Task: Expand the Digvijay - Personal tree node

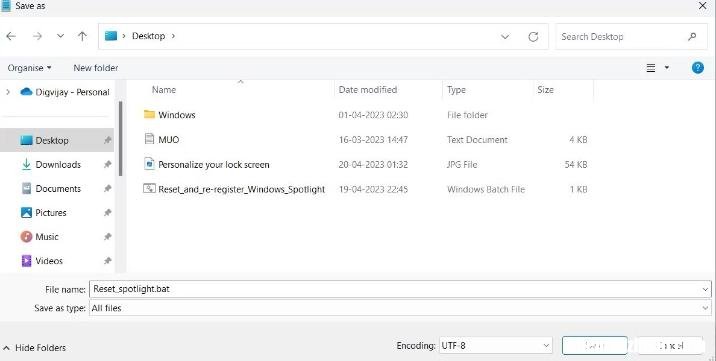Action: [8, 92]
